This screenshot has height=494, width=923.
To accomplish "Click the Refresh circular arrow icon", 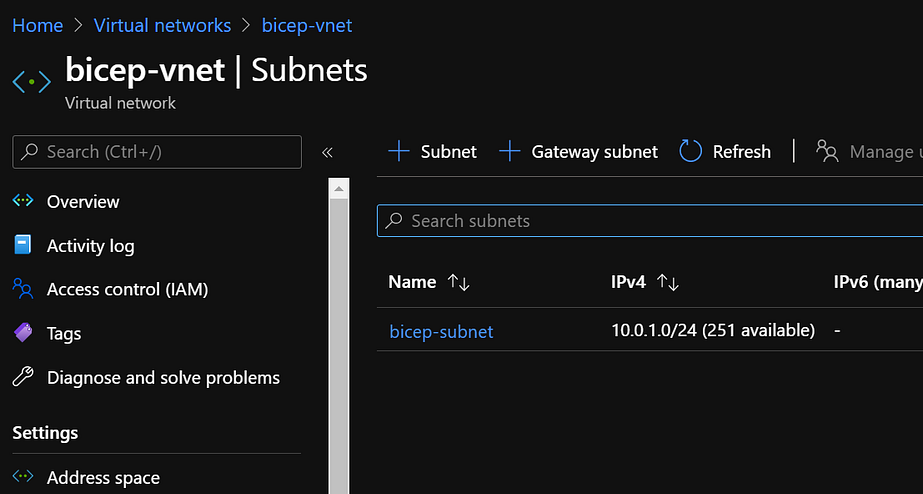I will (691, 151).
